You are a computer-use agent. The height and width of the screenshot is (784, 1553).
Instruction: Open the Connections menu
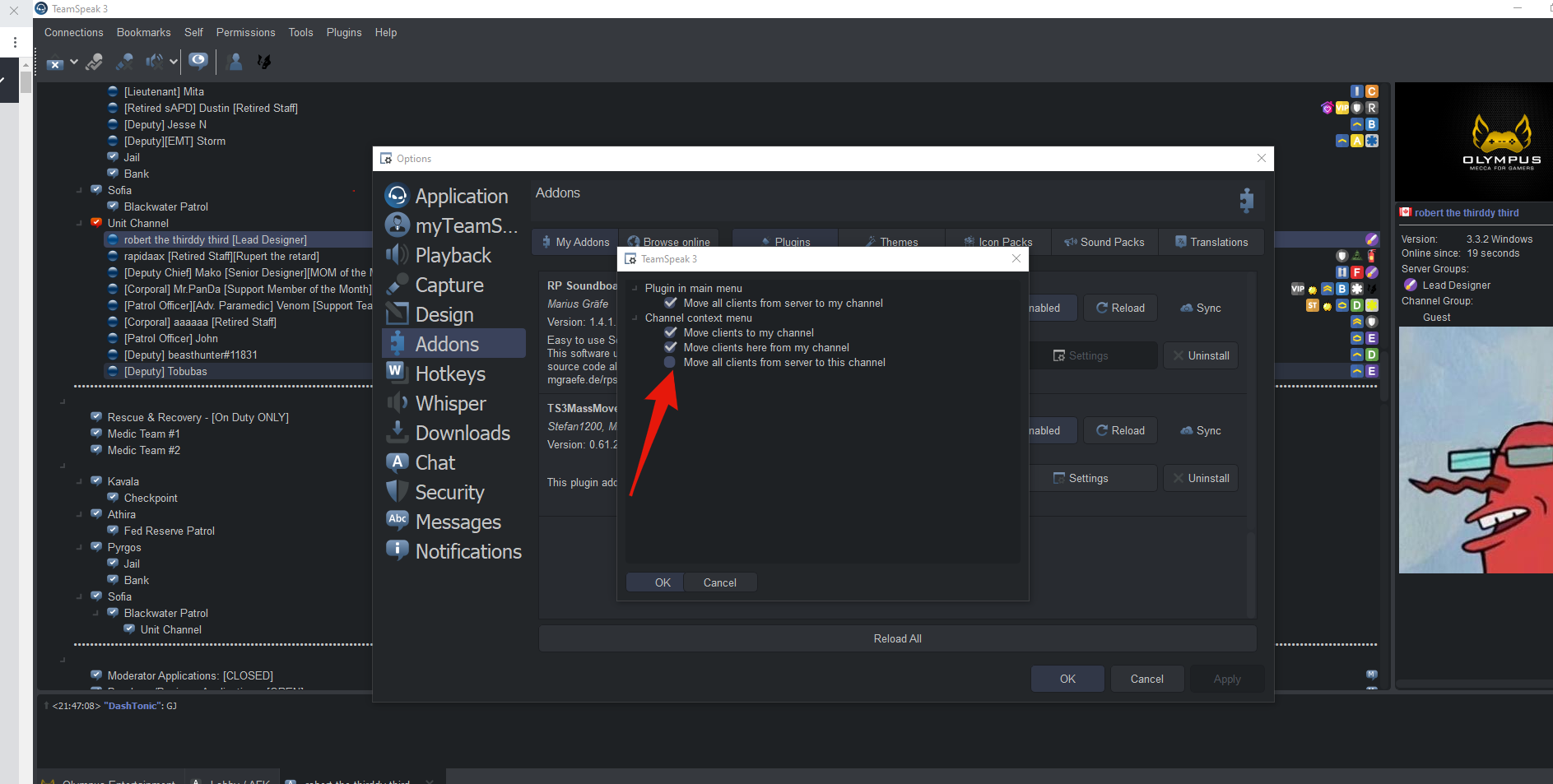point(74,33)
